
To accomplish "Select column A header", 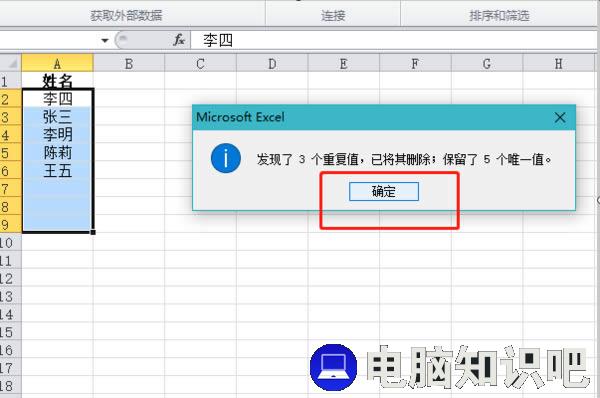I will tap(57, 63).
